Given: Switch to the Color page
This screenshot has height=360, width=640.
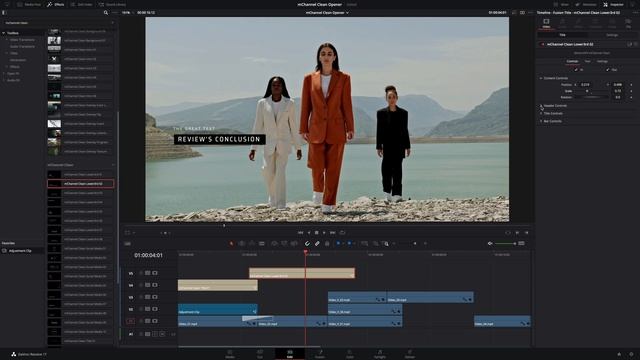Looking at the screenshot, I should point(350,353).
